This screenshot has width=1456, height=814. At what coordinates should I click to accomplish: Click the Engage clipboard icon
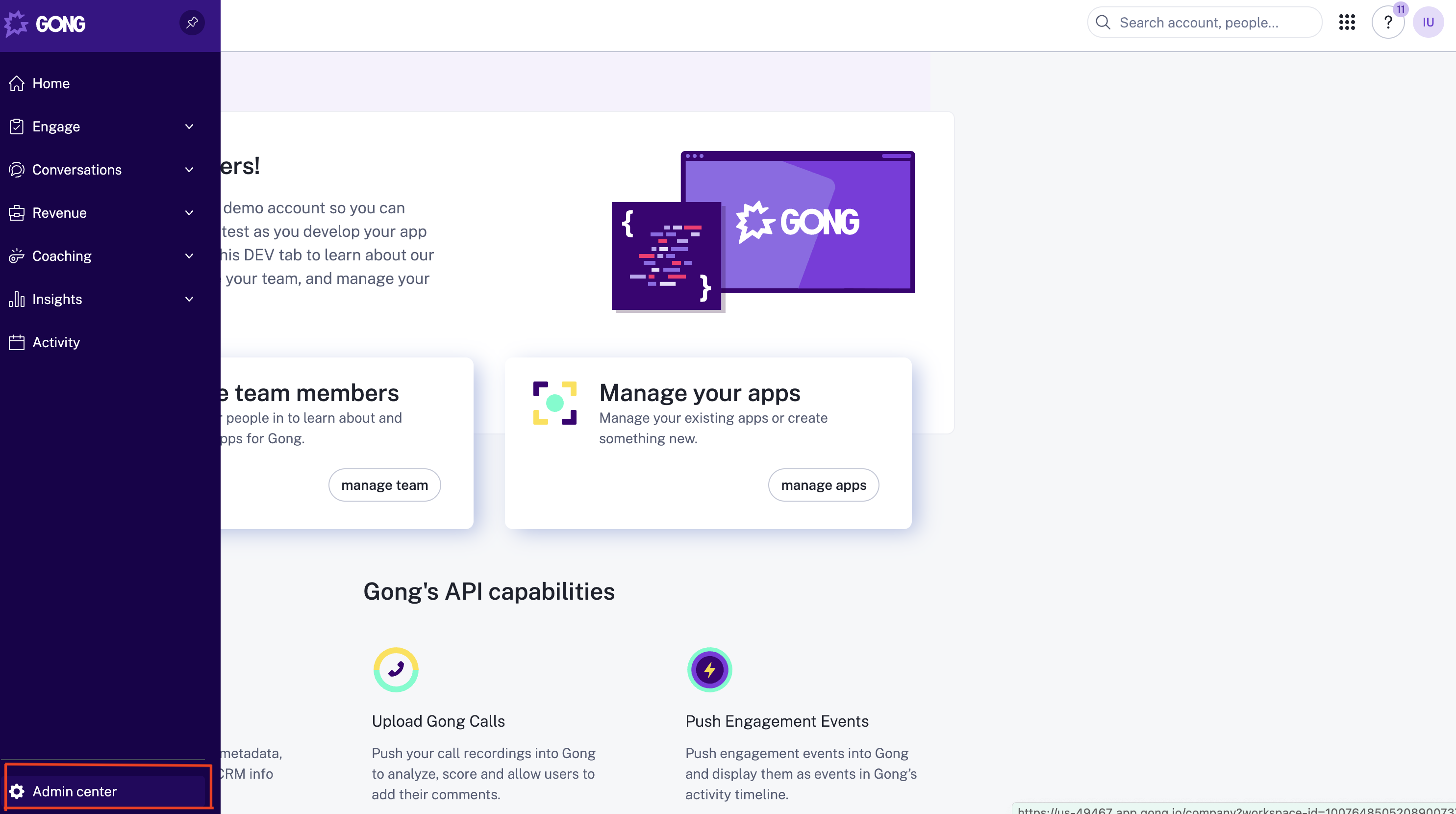point(17,127)
